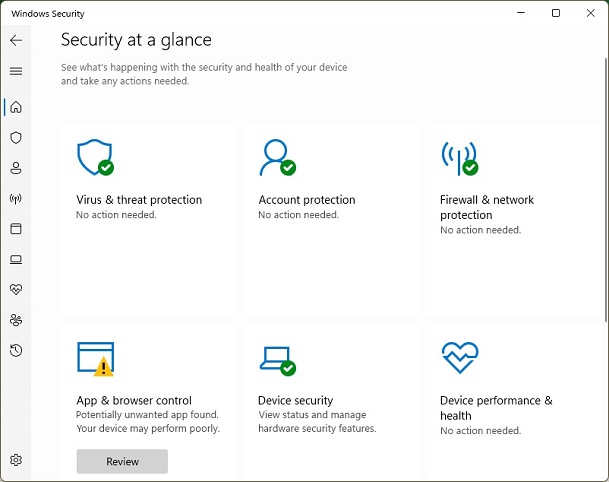Minimize the Windows Security window
This screenshot has height=482, width=609.
pos(521,13)
